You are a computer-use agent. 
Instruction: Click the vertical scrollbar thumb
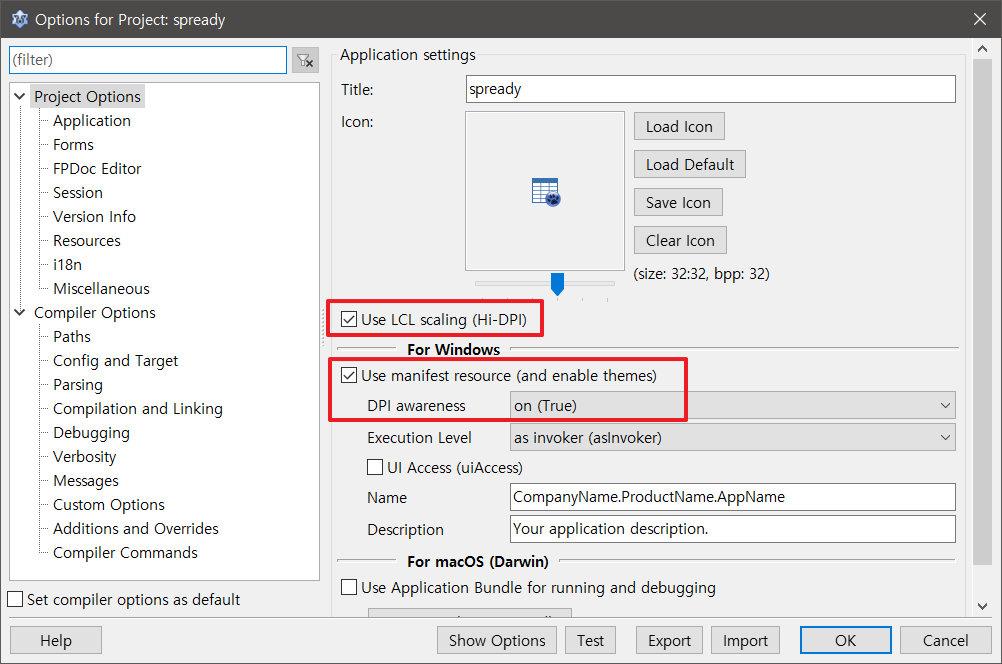click(983, 313)
